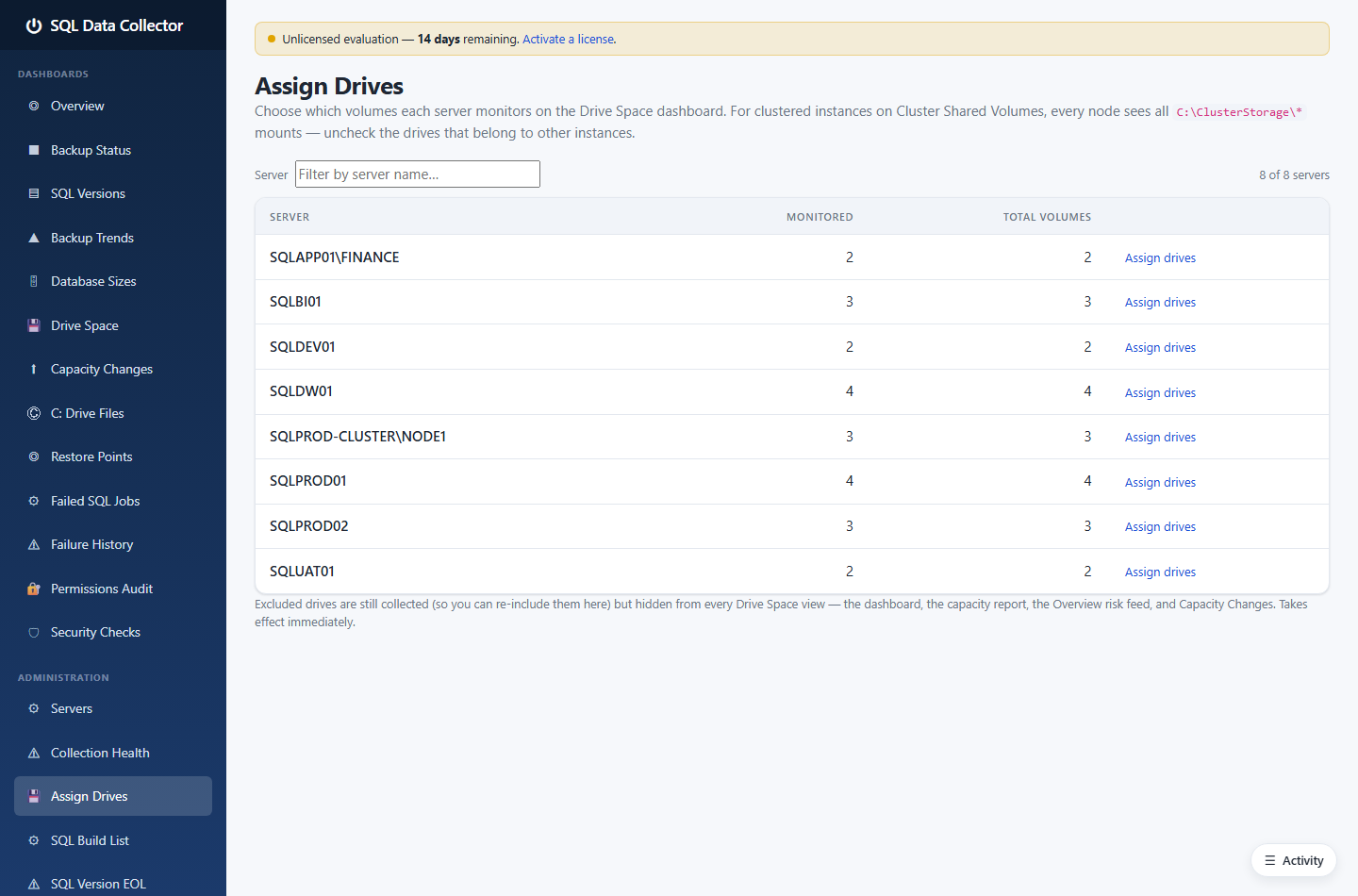Click the Servers gear icon
The height and width of the screenshot is (896, 1358).
click(x=34, y=709)
